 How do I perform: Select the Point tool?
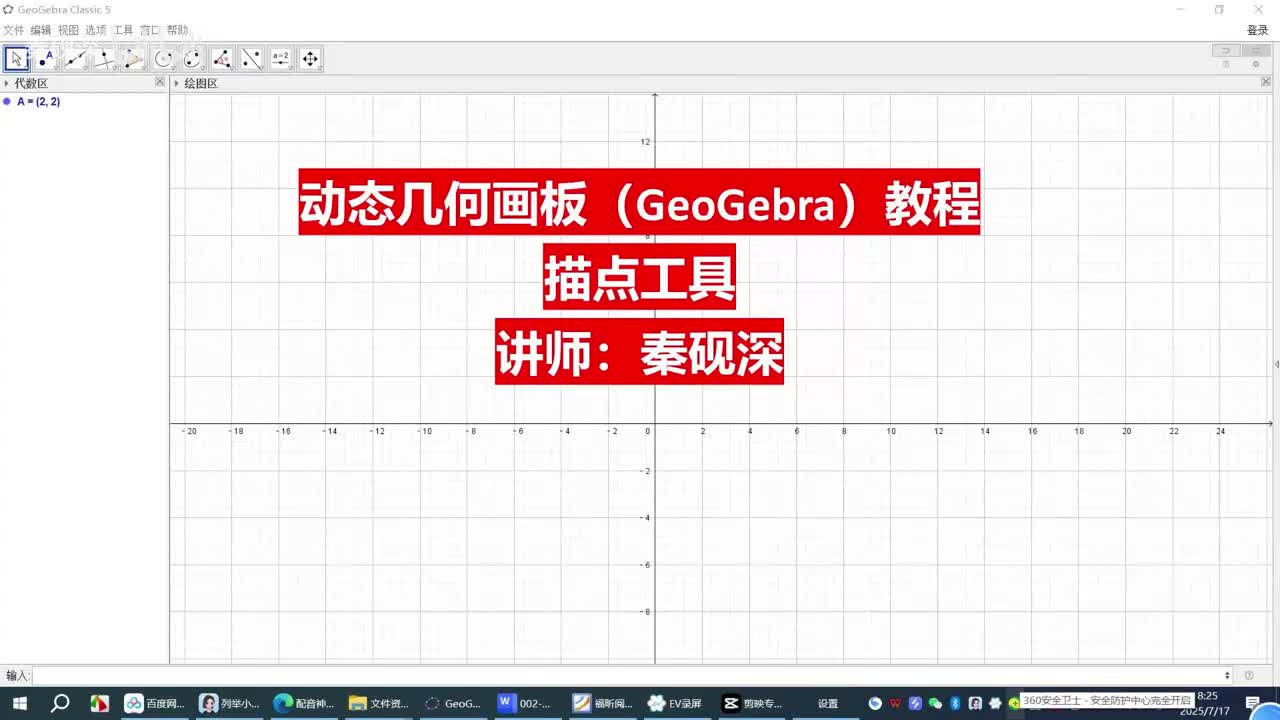coord(46,59)
